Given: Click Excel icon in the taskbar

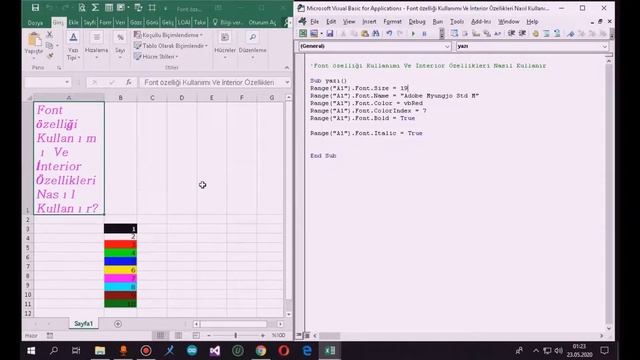Looking at the screenshot, I should pyautogui.click(x=330, y=351).
